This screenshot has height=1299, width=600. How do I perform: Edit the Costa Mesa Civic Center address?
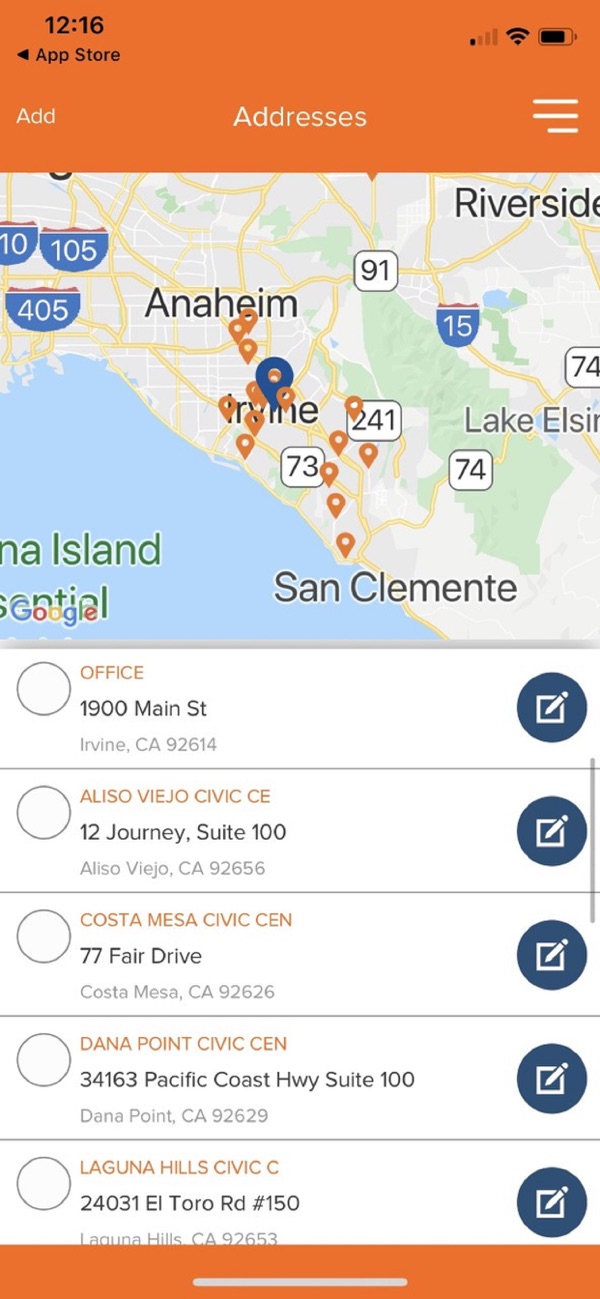pyautogui.click(x=551, y=955)
